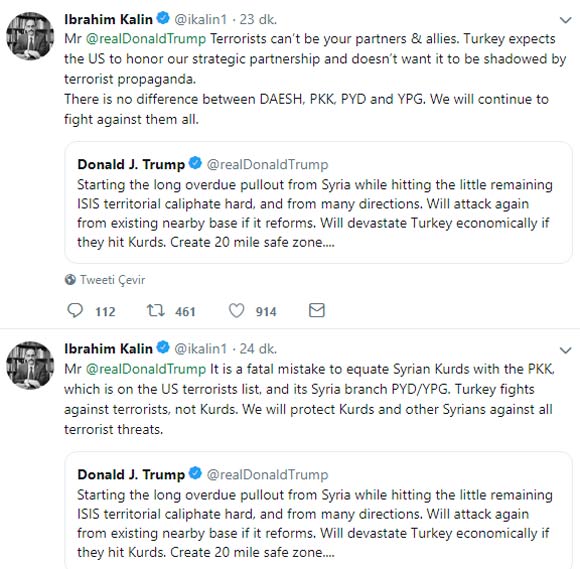Click the reply icon with 112 replies
580x569 pixels.
coord(75,310)
